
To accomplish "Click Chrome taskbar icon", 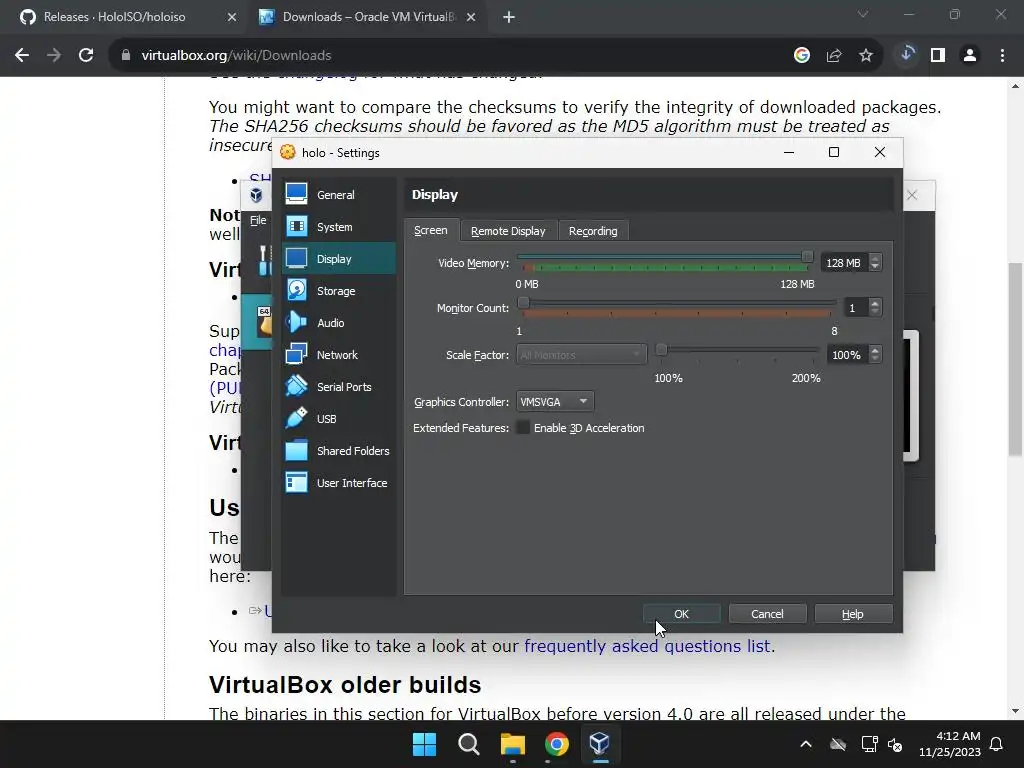I will [556, 744].
